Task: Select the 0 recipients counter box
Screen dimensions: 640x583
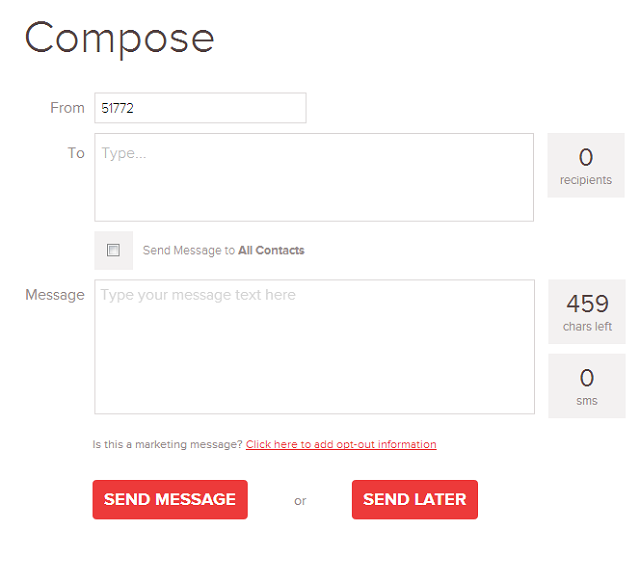Action: click(586, 165)
